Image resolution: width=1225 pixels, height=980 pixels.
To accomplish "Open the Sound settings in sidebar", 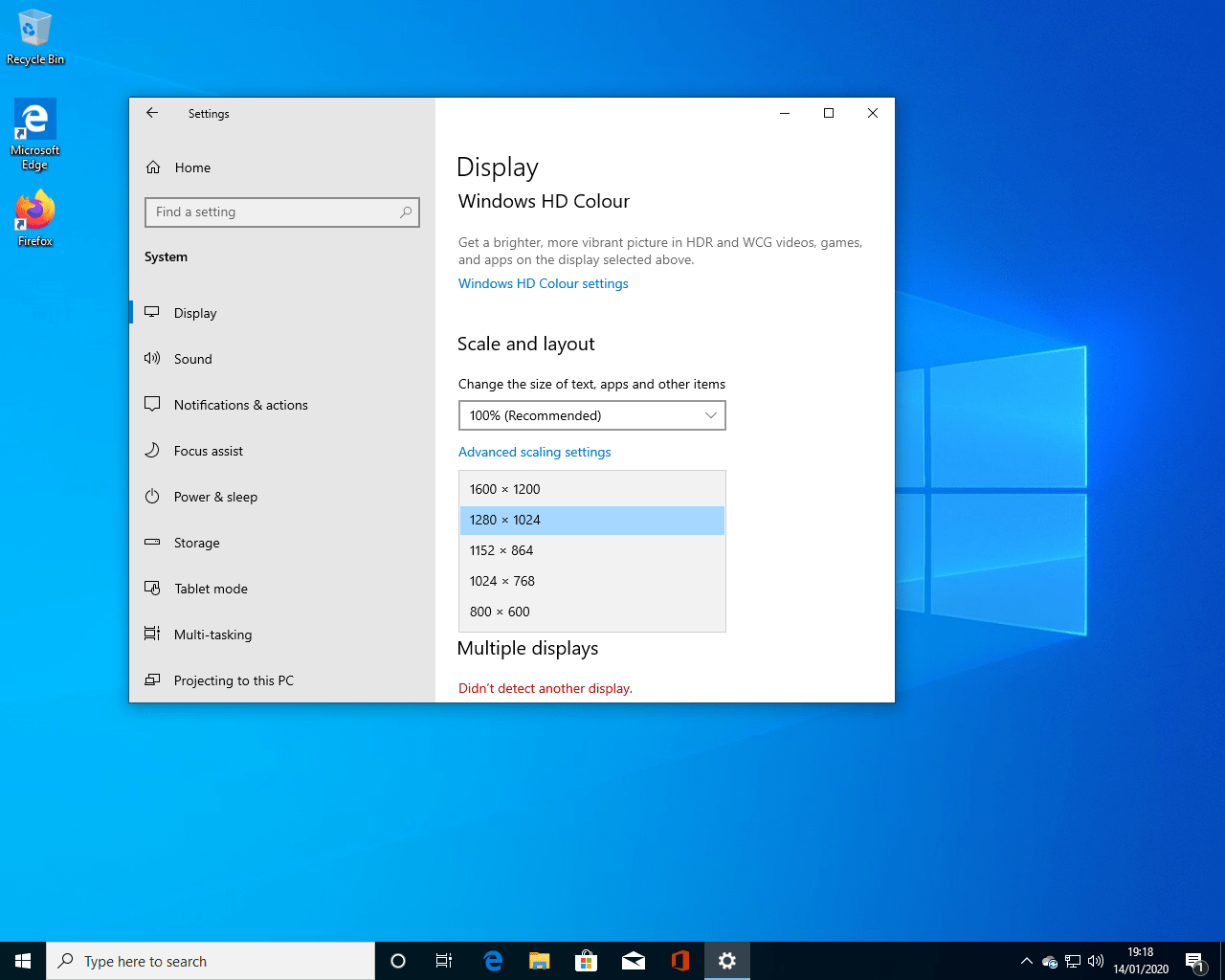I will pyautogui.click(x=192, y=359).
